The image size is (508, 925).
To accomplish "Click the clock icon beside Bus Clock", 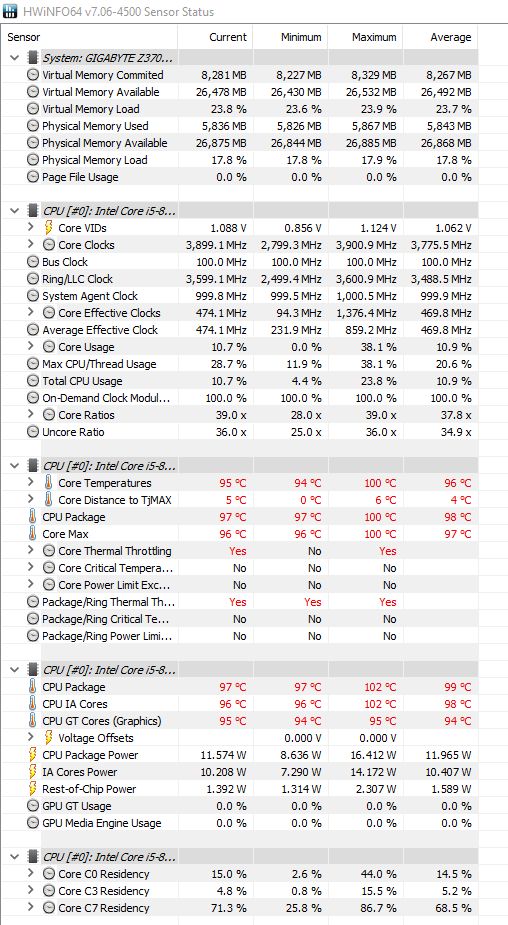I will coord(32,262).
